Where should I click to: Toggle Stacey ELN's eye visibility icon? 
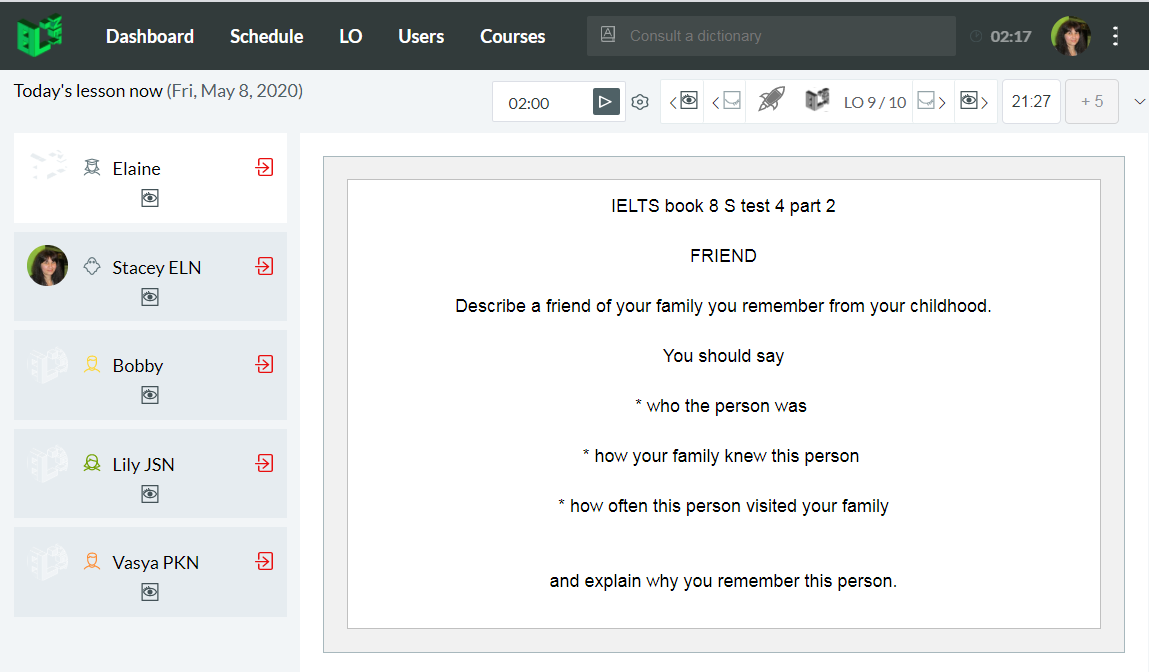tap(150, 297)
